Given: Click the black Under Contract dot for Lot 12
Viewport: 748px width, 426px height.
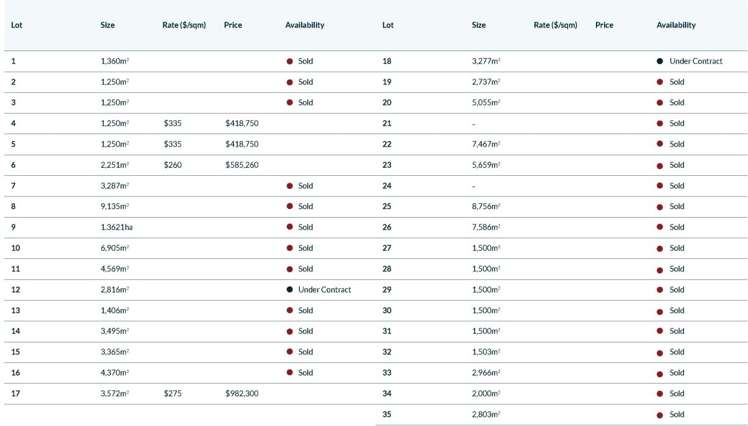Looking at the screenshot, I should pyautogui.click(x=290, y=290).
